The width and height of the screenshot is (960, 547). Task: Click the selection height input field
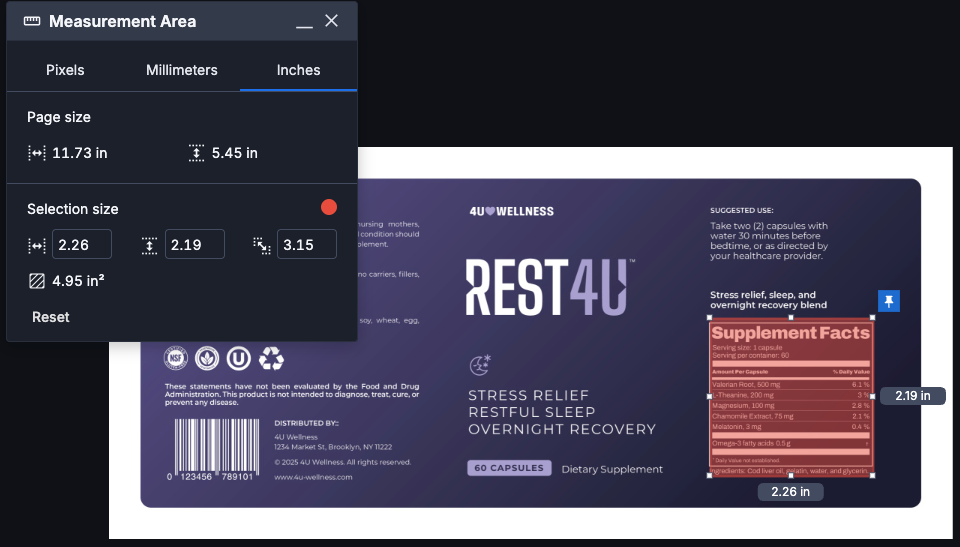[x=195, y=244]
